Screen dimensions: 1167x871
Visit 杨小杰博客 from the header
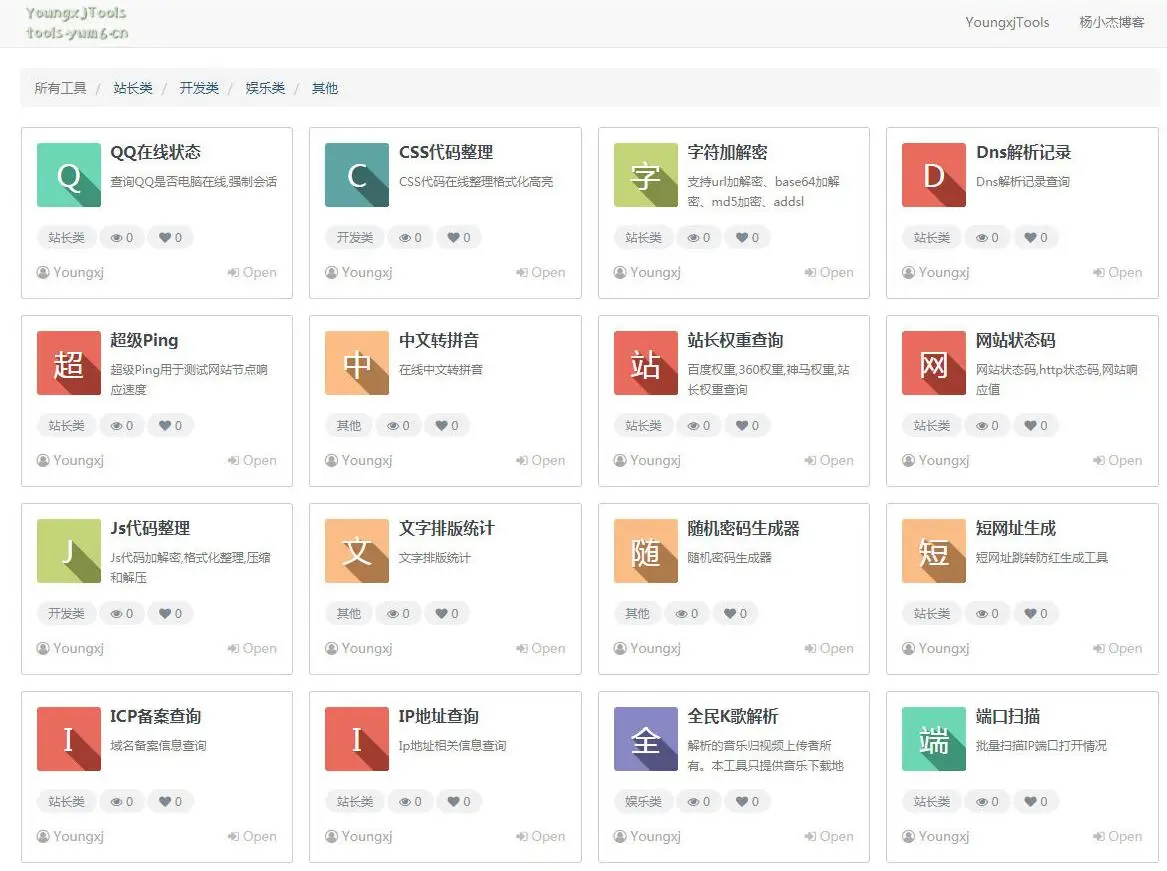point(1110,21)
